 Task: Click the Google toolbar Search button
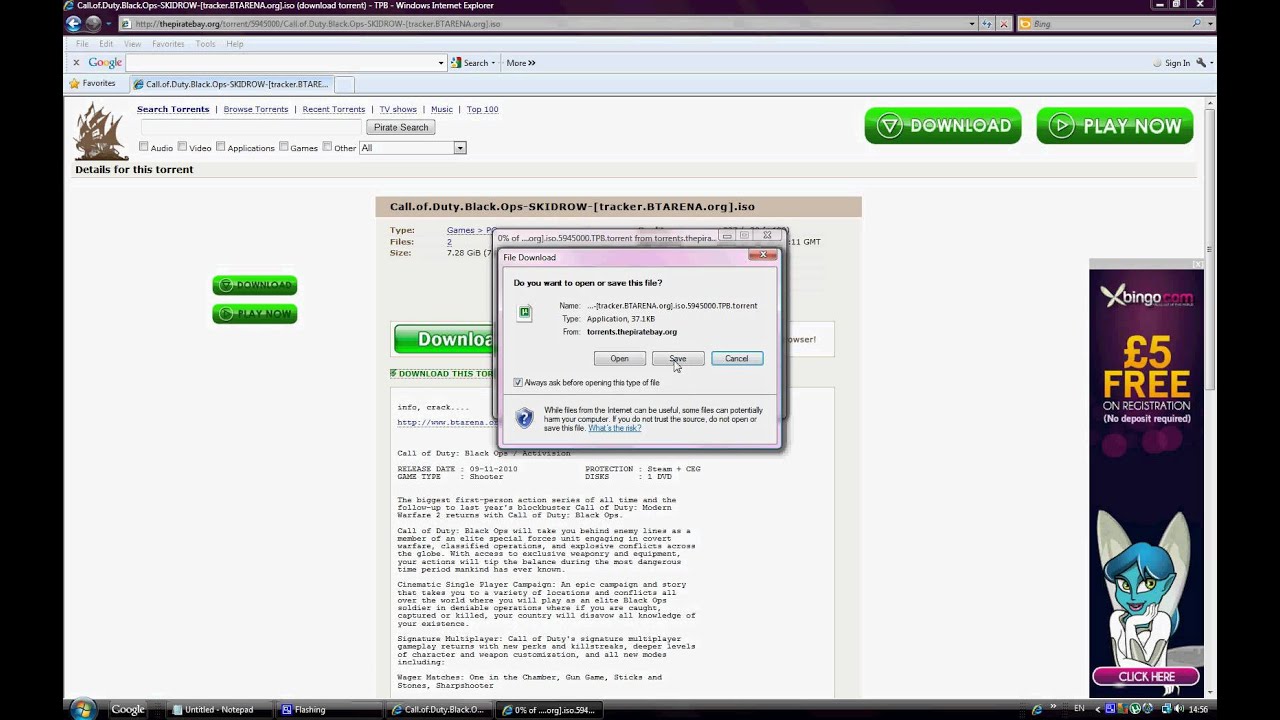click(x=472, y=63)
